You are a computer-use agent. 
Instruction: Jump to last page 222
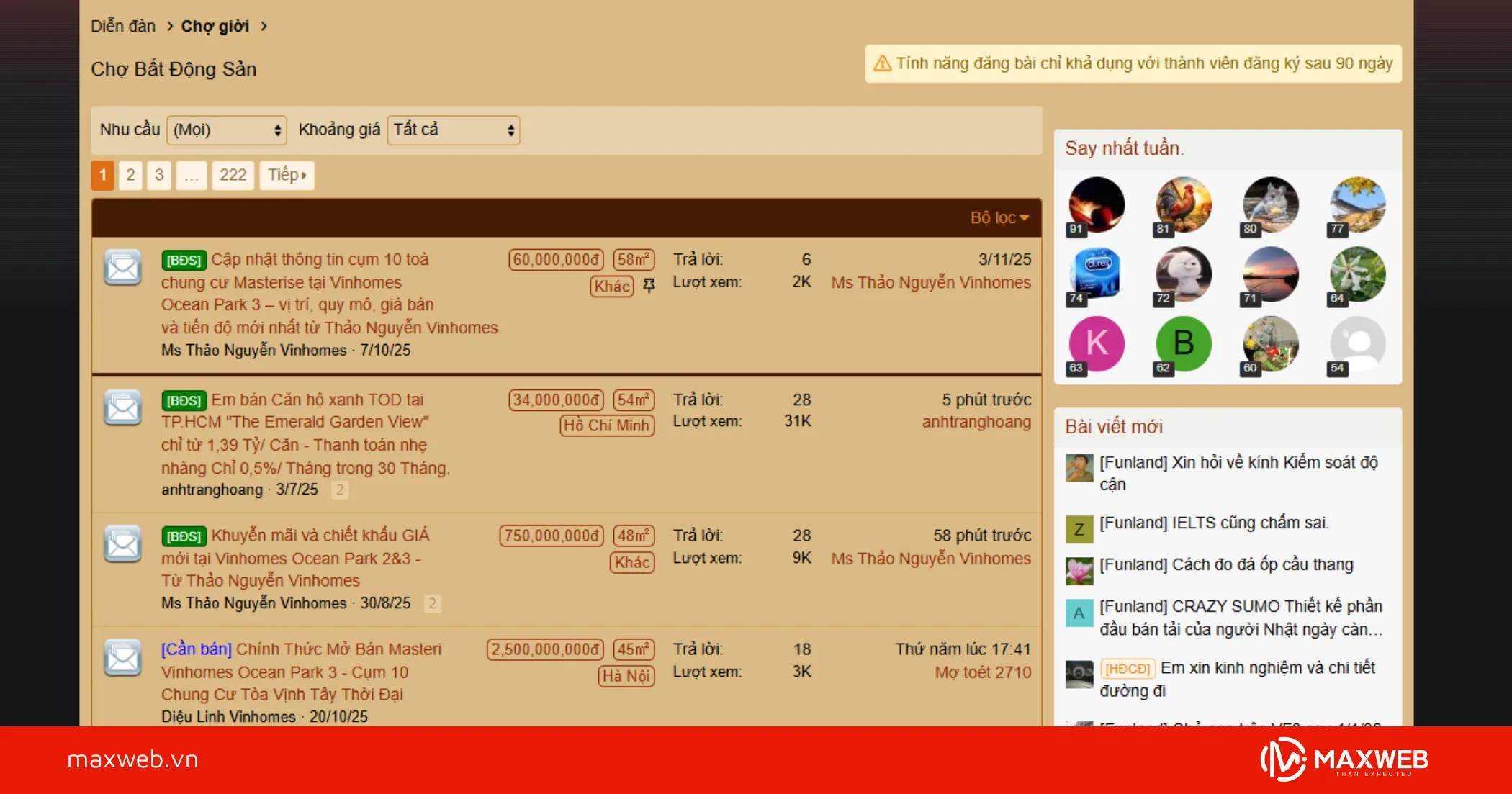click(x=233, y=175)
